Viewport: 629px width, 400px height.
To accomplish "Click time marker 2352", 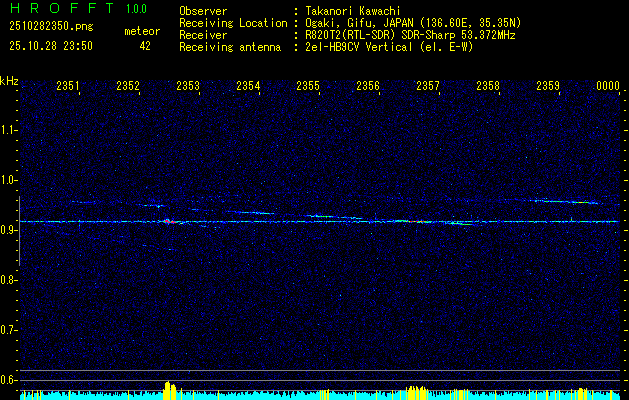I will (x=128, y=86).
